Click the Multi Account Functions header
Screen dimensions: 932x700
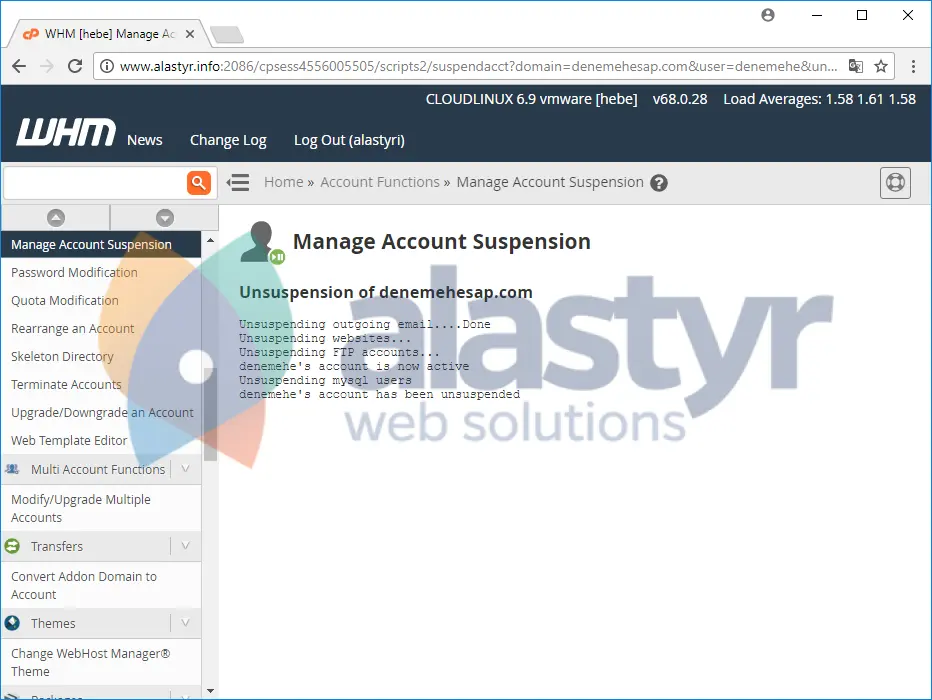point(97,469)
